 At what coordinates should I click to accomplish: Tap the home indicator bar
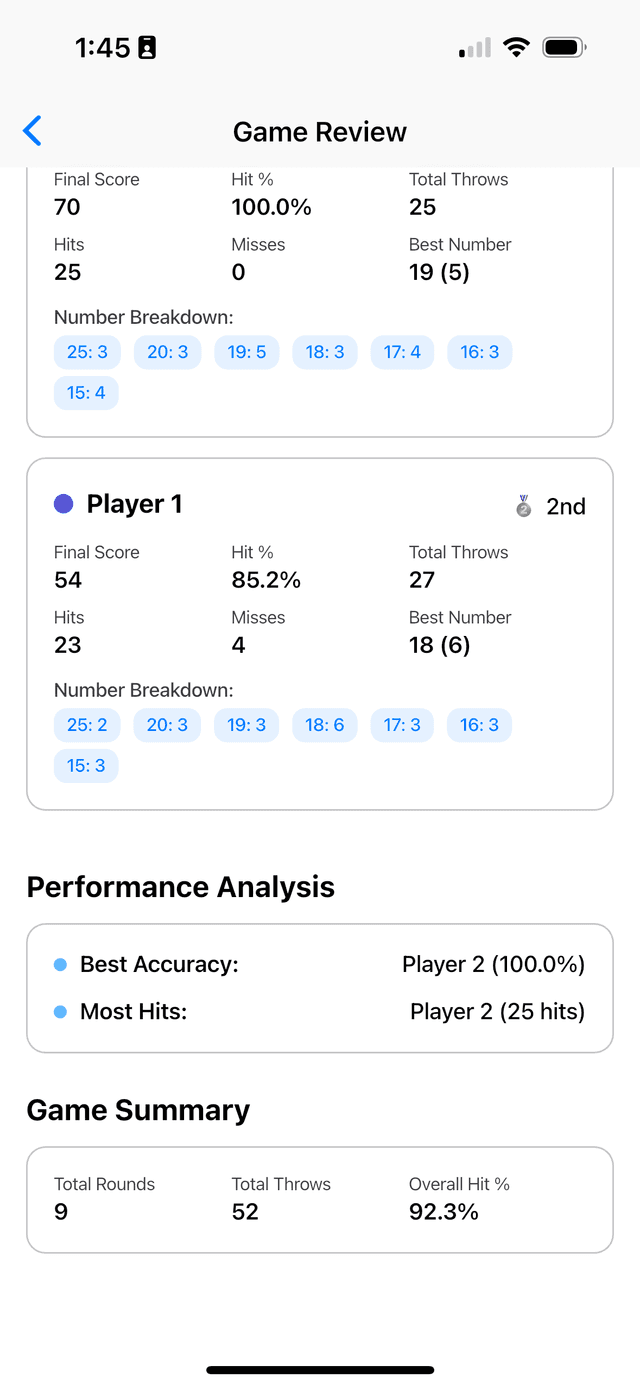point(320,1369)
